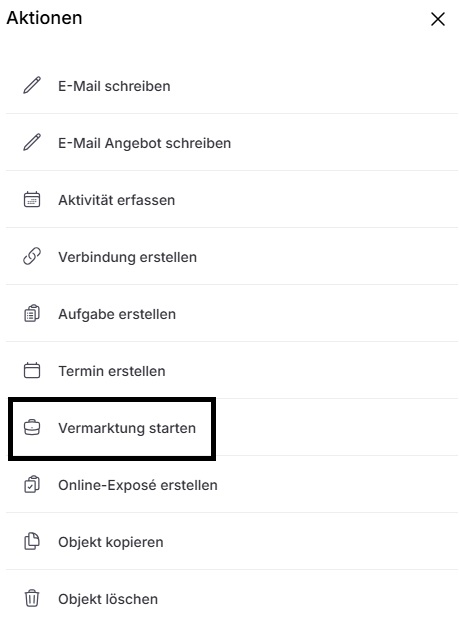Close the Aktionen panel
This screenshot has height=626, width=459.
click(438, 19)
